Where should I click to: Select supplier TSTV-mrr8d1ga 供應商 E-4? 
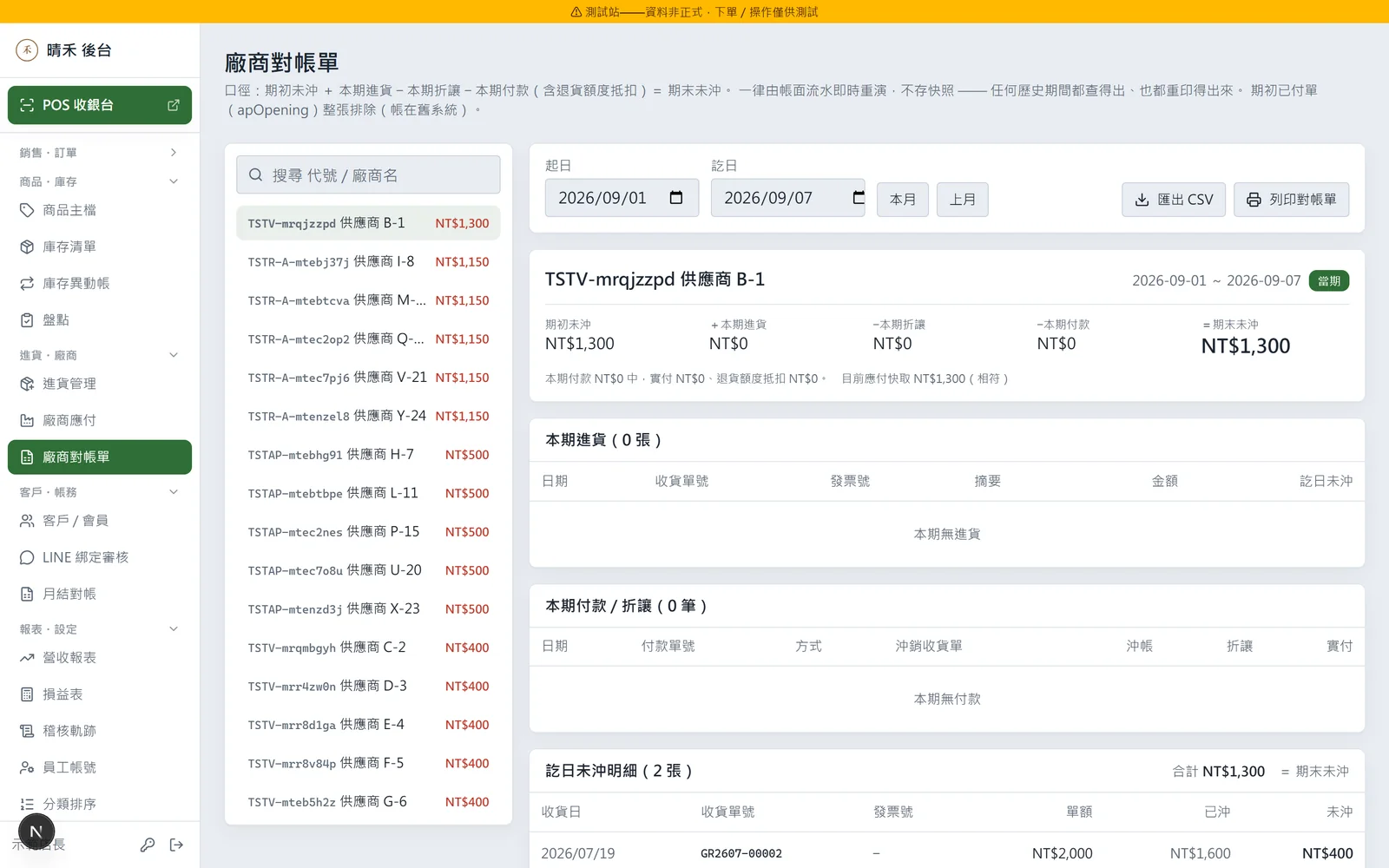(368, 725)
